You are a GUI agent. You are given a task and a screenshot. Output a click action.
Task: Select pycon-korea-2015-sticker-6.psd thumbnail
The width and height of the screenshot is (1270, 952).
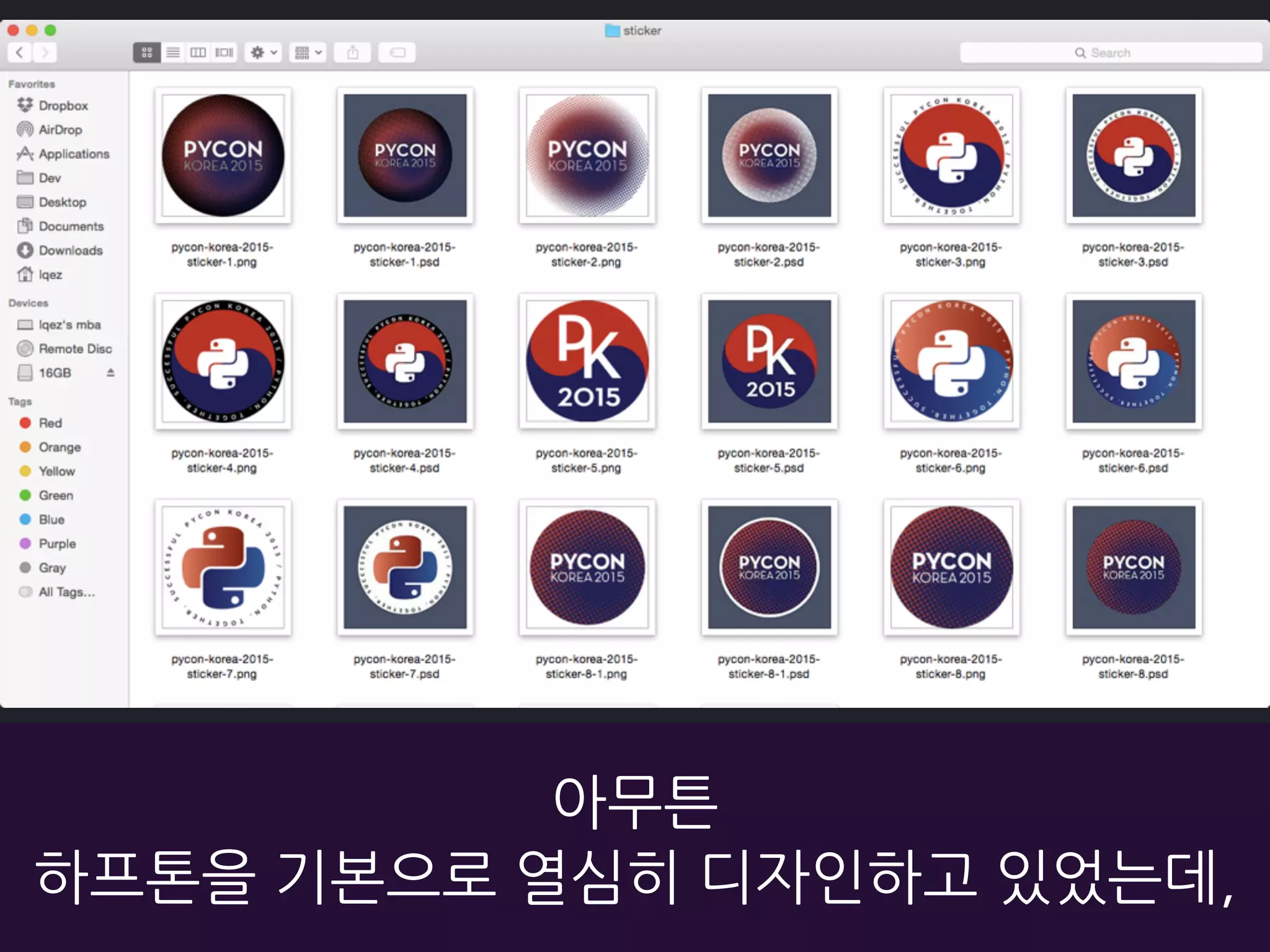1134,361
